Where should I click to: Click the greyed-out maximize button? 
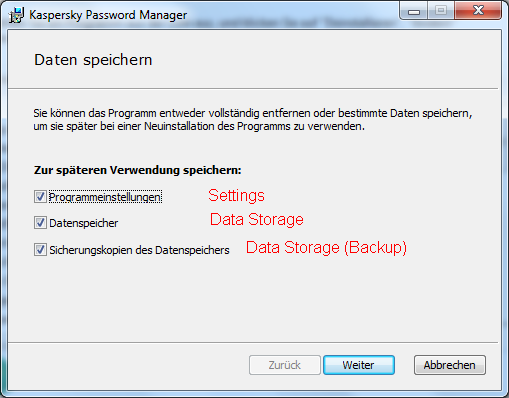click(441, 11)
